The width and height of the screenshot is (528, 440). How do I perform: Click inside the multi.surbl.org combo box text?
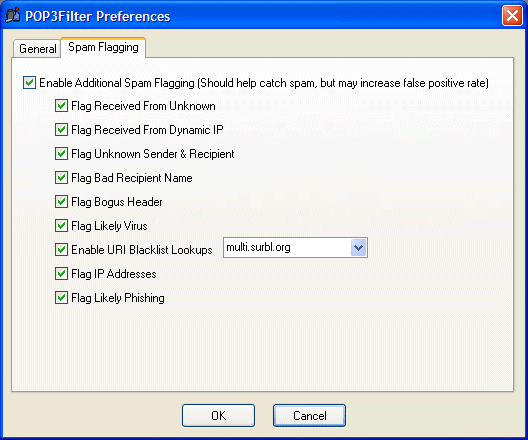pos(287,248)
